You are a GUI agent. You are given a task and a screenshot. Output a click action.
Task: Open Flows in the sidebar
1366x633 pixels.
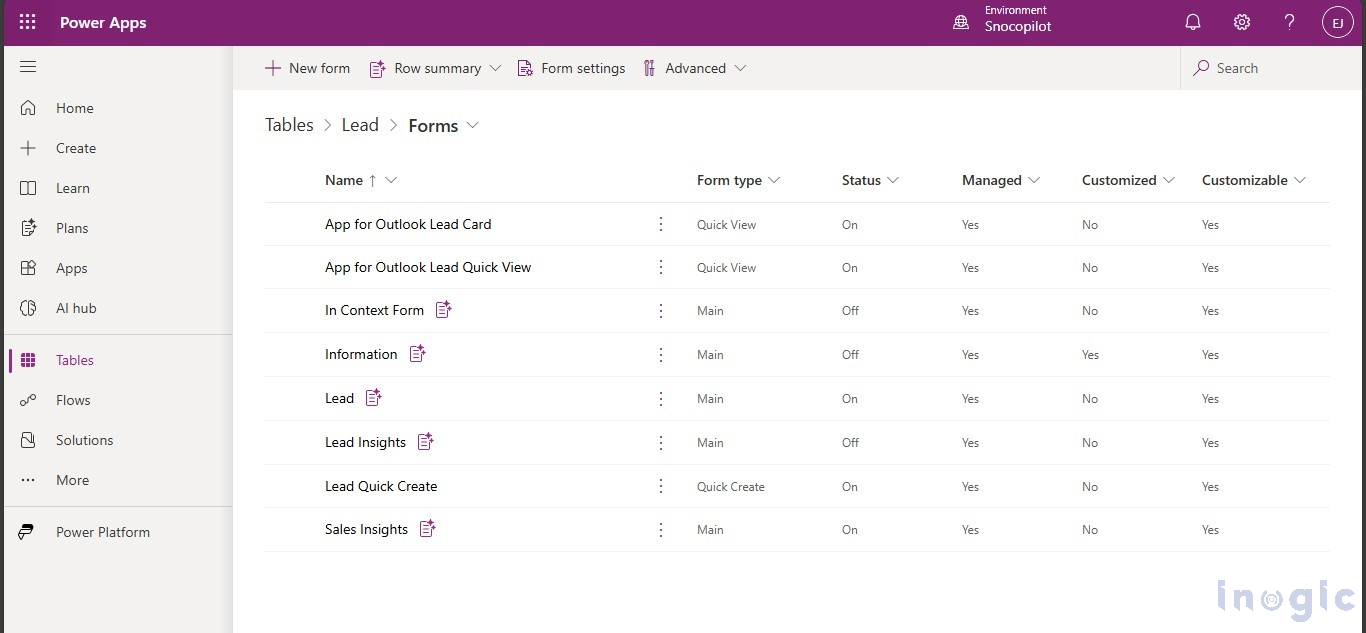tap(73, 400)
